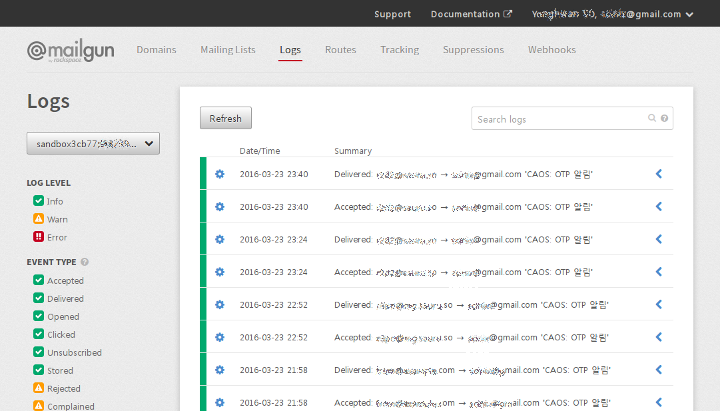
Task: Click gear icon on first Delivered 23:40 row
Action: click(x=220, y=174)
